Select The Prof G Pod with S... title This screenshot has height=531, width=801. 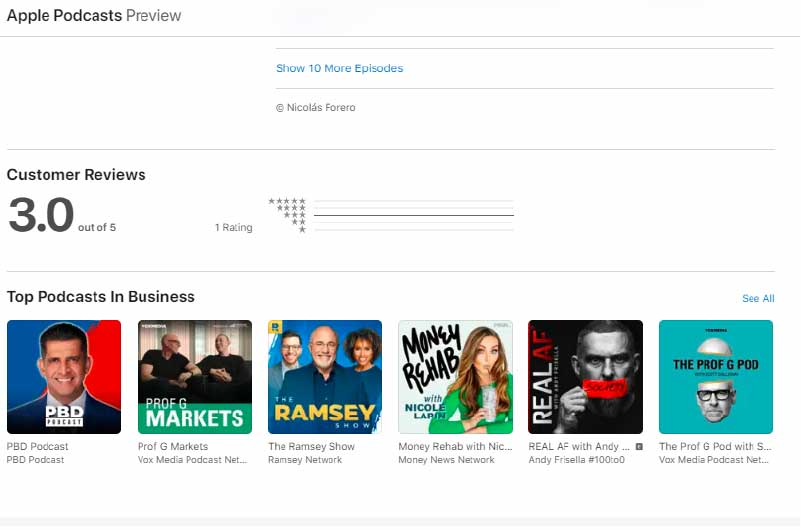pyautogui.click(x=715, y=446)
